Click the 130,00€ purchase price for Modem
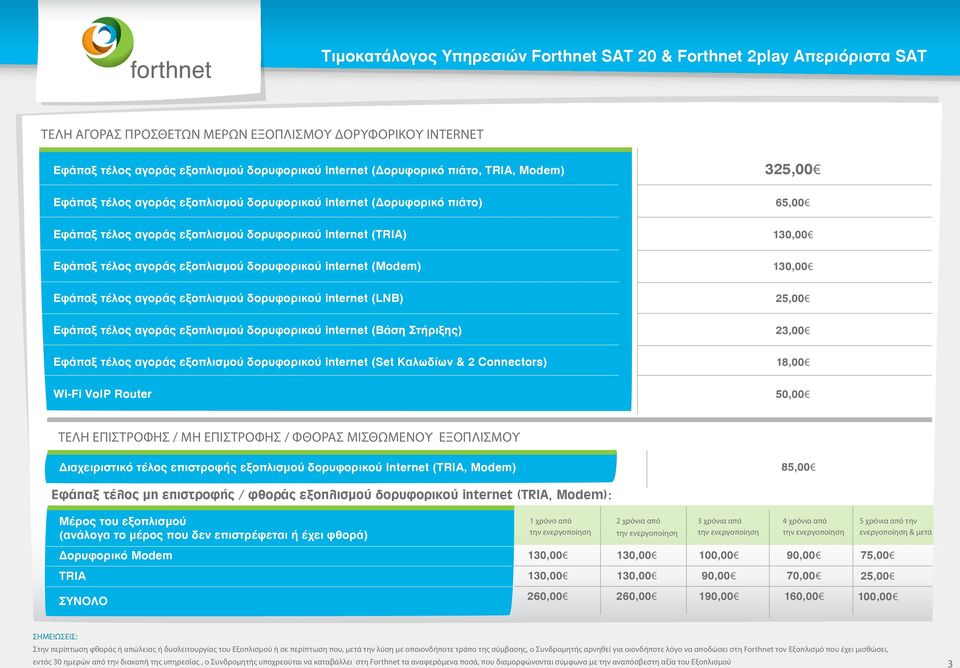The image size is (960, 668). [793, 266]
